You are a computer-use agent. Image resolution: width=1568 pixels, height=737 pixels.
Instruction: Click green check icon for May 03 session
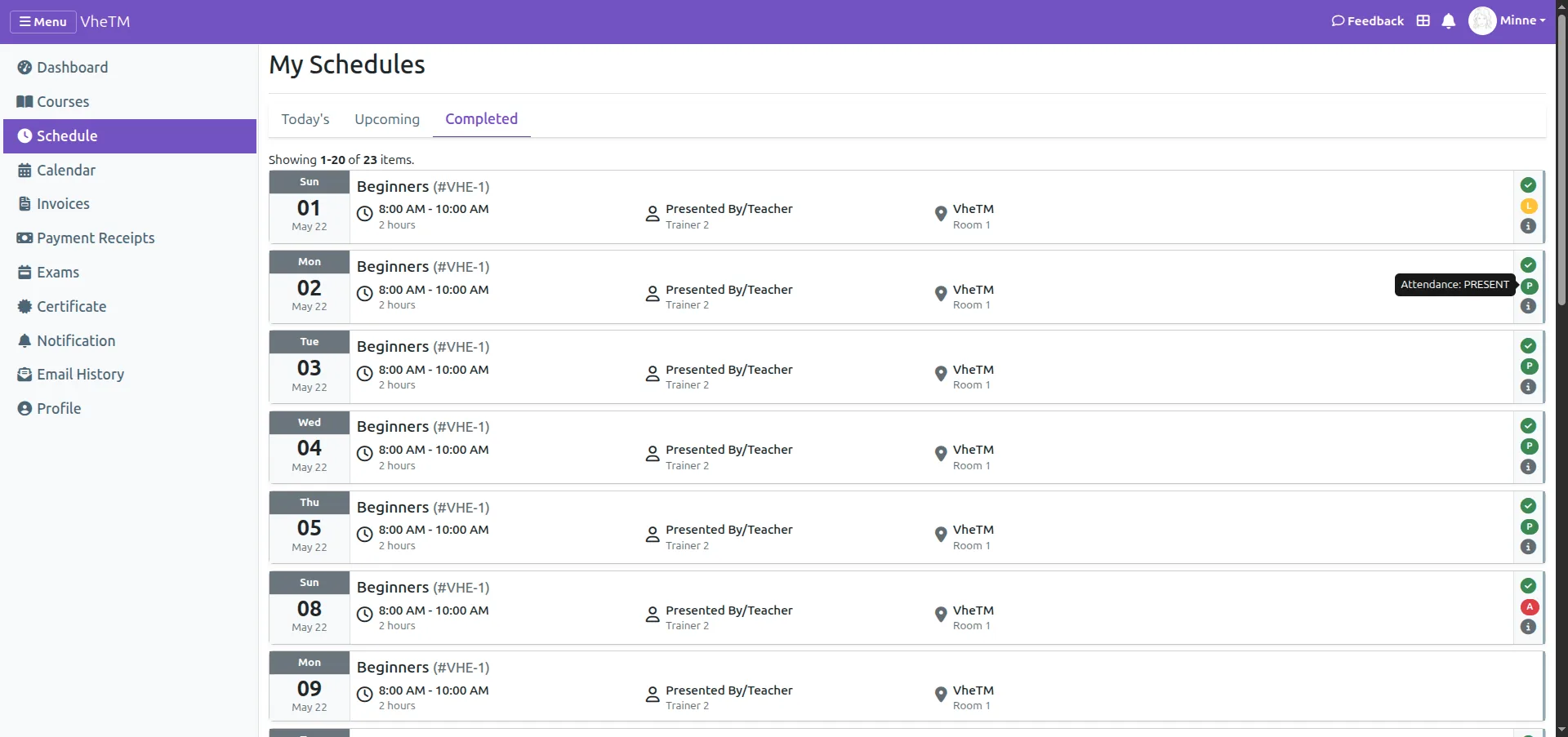click(1529, 346)
